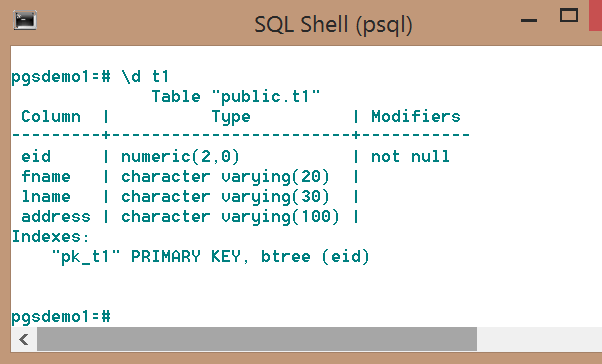The width and height of the screenshot is (602, 364).
Task: Click the horizontal scrollbar left arrow
Action: click(x=24, y=339)
